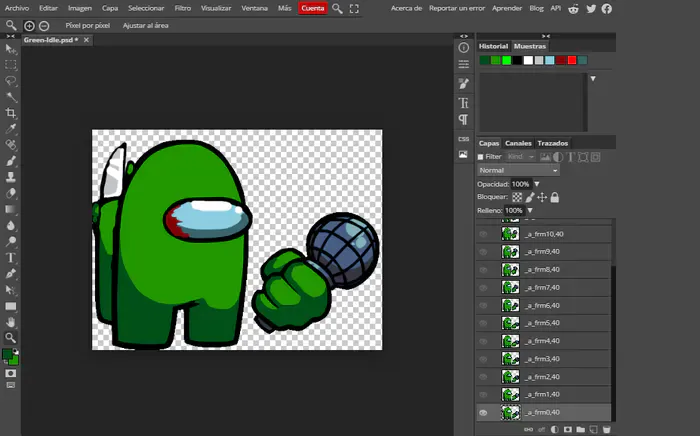Delete layer using the trash icon
Image resolution: width=700 pixels, height=436 pixels.
606,430
